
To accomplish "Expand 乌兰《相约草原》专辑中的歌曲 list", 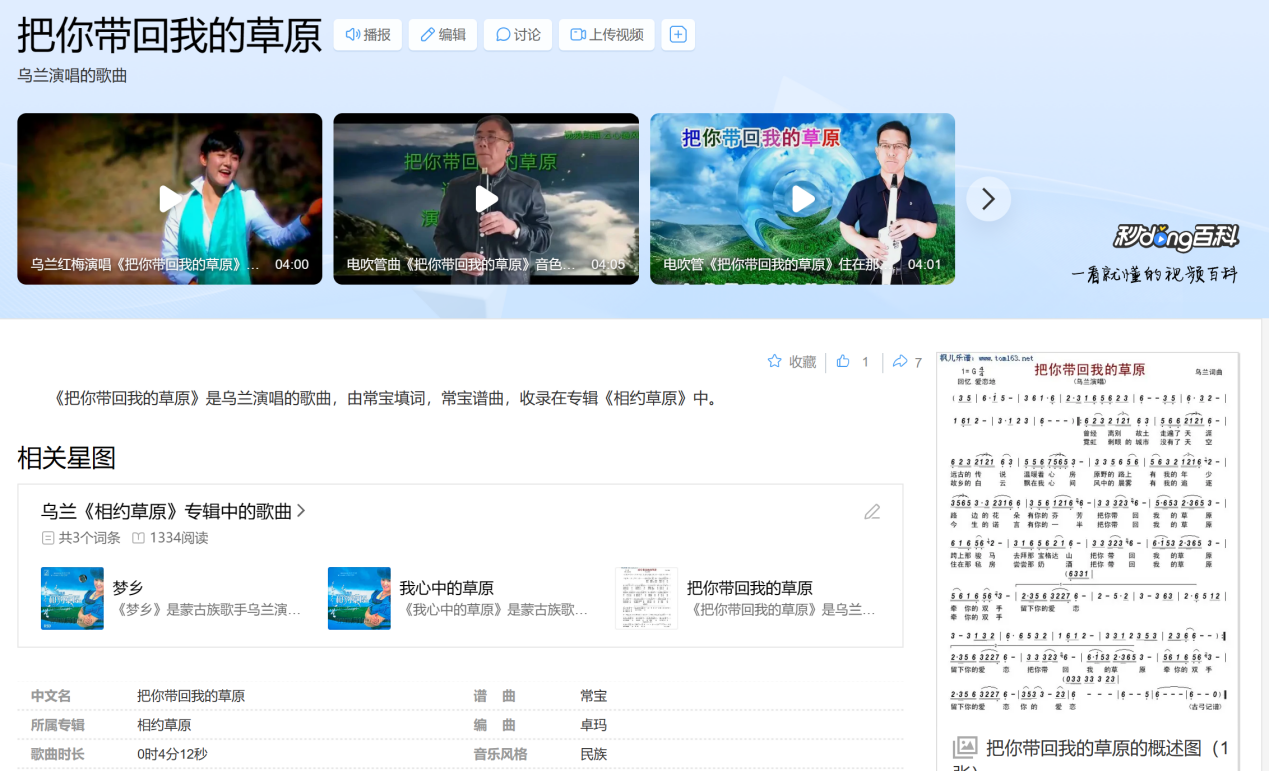I will (173, 511).
